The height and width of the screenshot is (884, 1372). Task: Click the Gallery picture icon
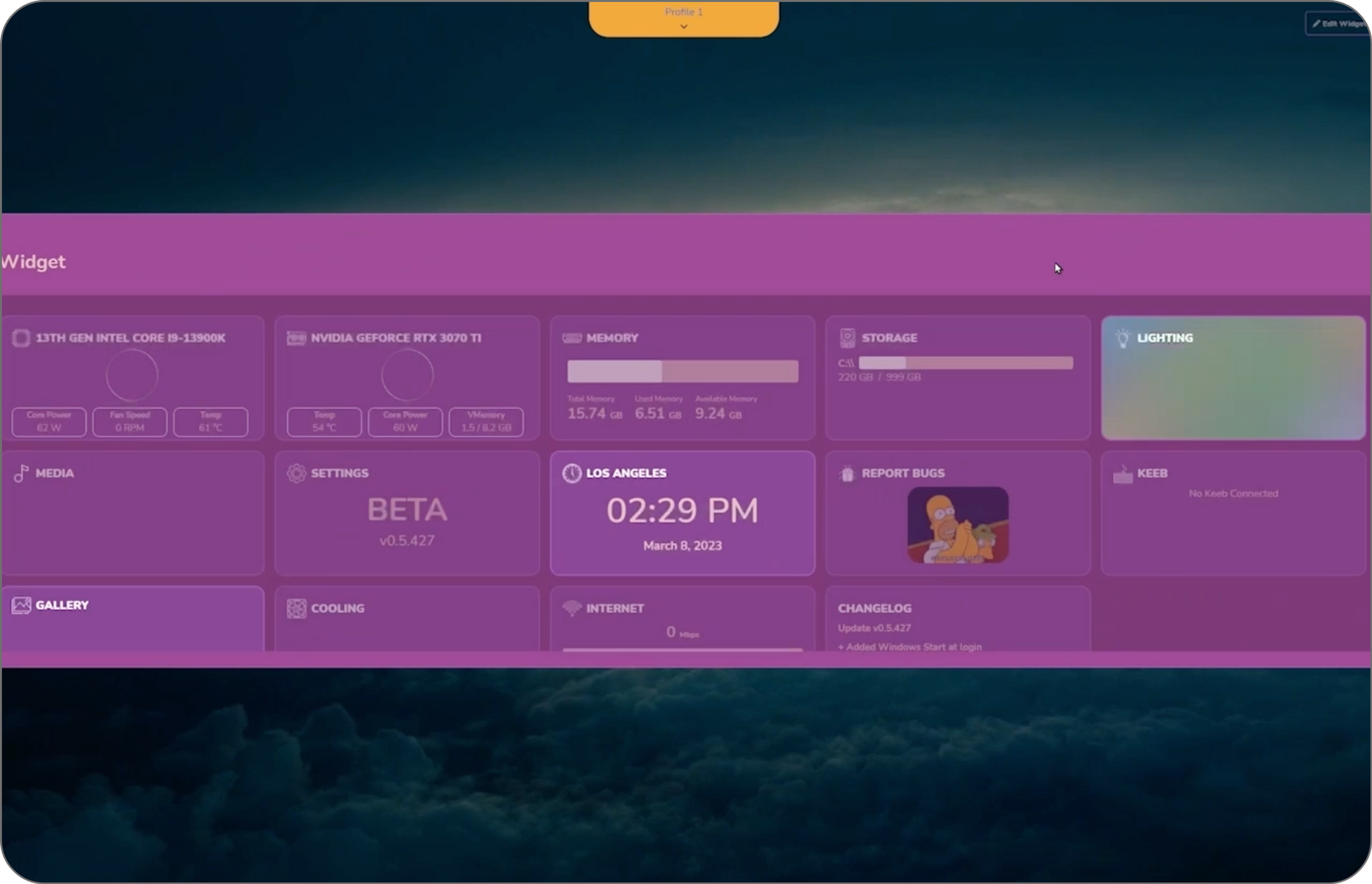click(21, 605)
